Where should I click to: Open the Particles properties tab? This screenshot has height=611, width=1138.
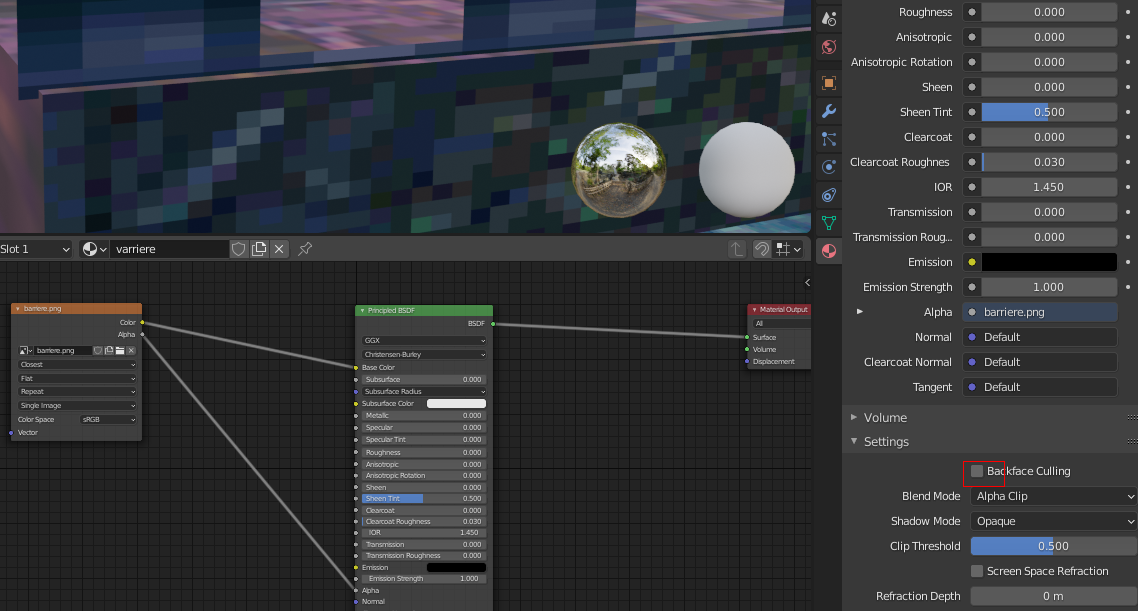click(x=828, y=139)
